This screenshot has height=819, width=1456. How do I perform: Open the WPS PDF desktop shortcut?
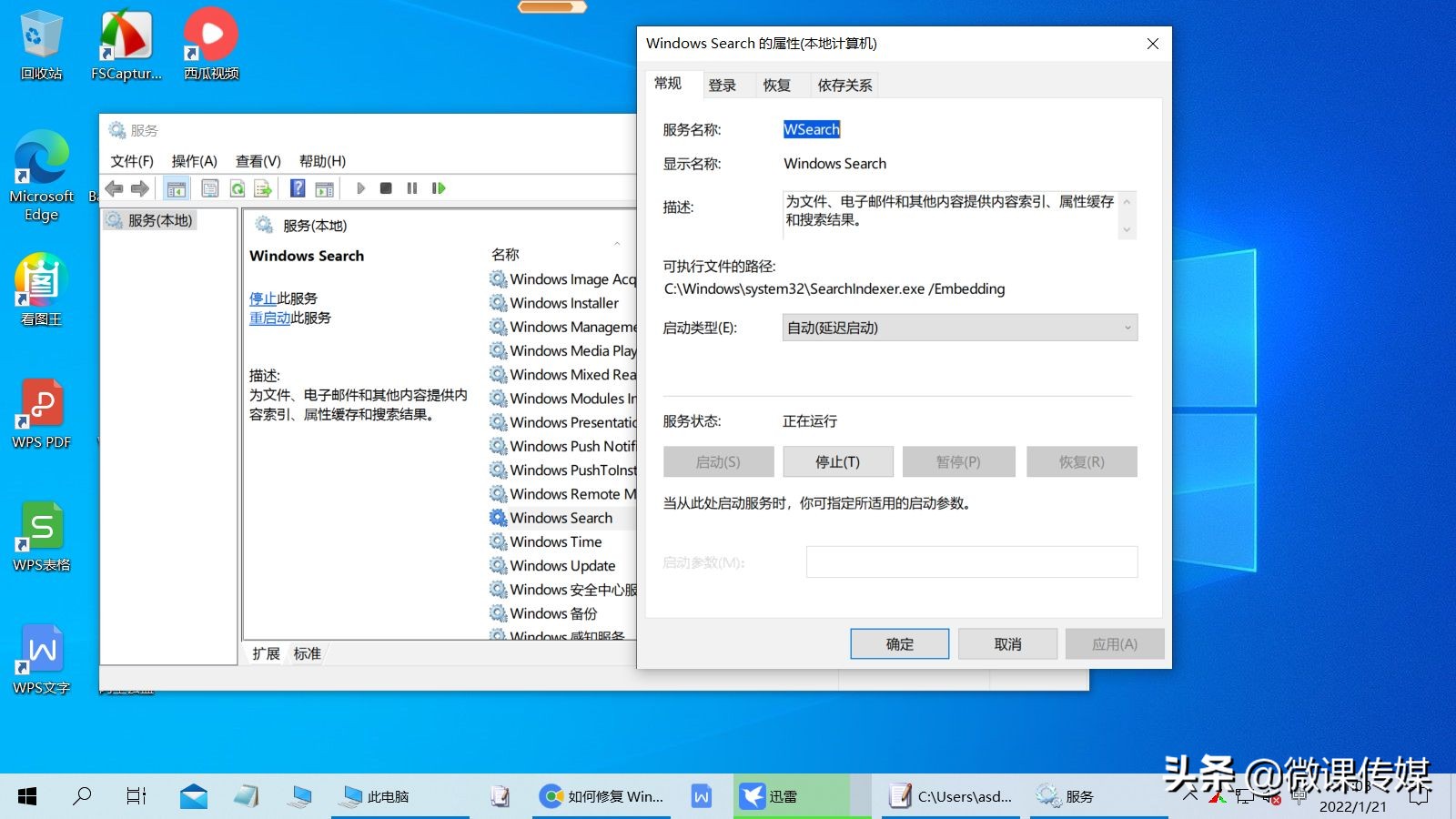coord(42,414)
